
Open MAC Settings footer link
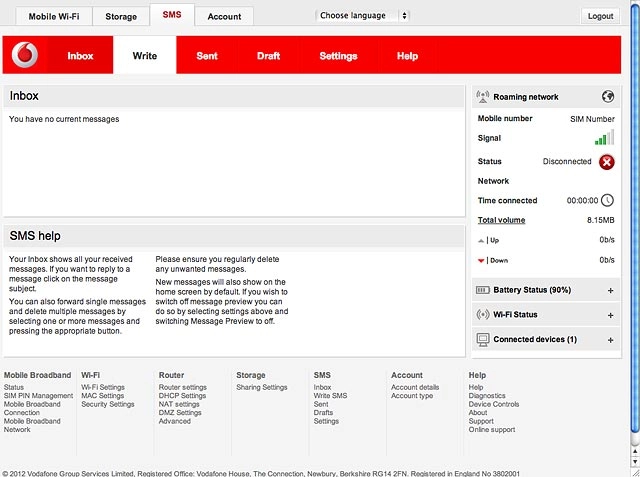[102, 396]
